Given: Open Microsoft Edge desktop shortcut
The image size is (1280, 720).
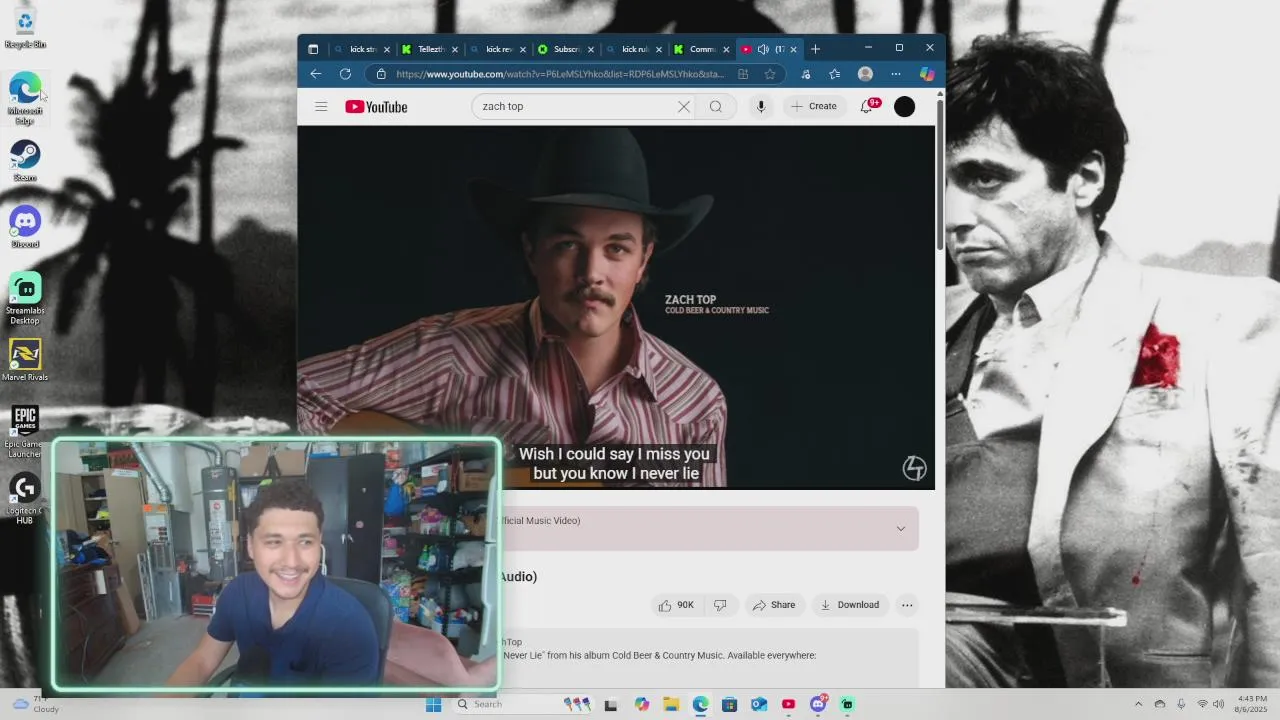Looking at the screenshot, I should (x=25, y=97).
